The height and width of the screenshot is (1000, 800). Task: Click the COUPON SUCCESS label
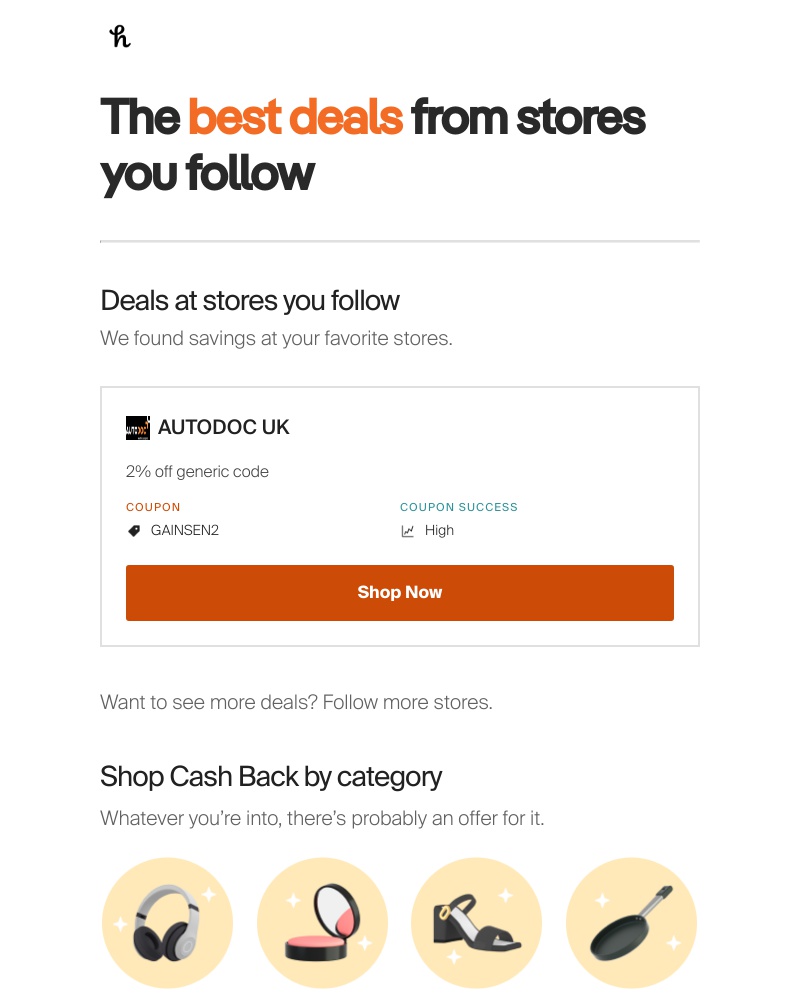point(458,507)
